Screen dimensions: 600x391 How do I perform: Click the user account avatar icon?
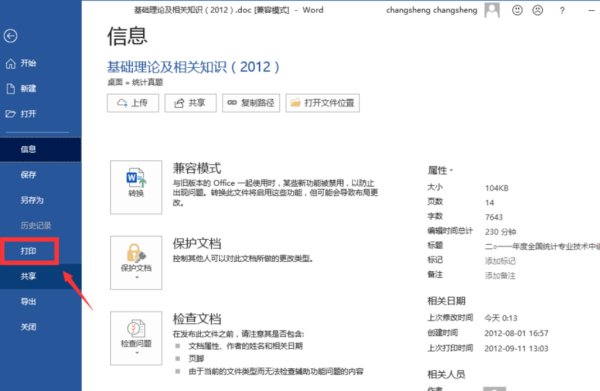(492, 10)
